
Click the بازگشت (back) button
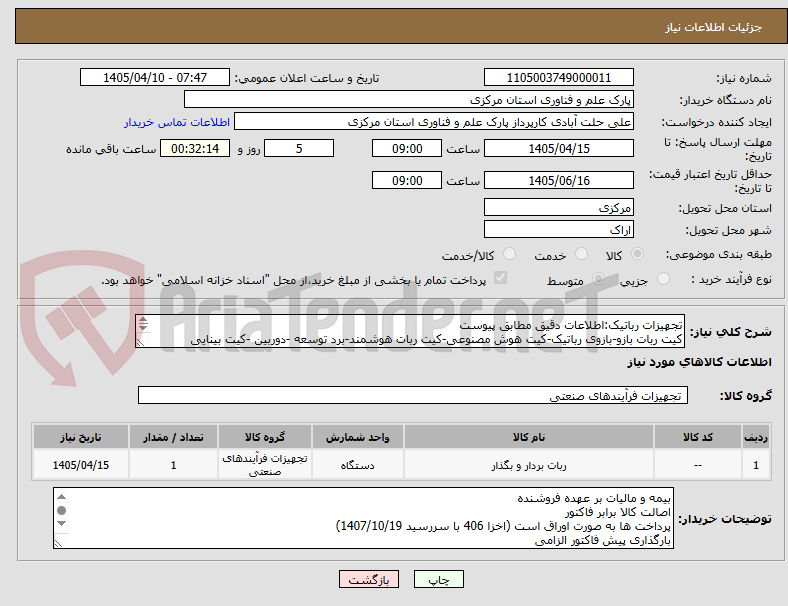tap(369, 579)
